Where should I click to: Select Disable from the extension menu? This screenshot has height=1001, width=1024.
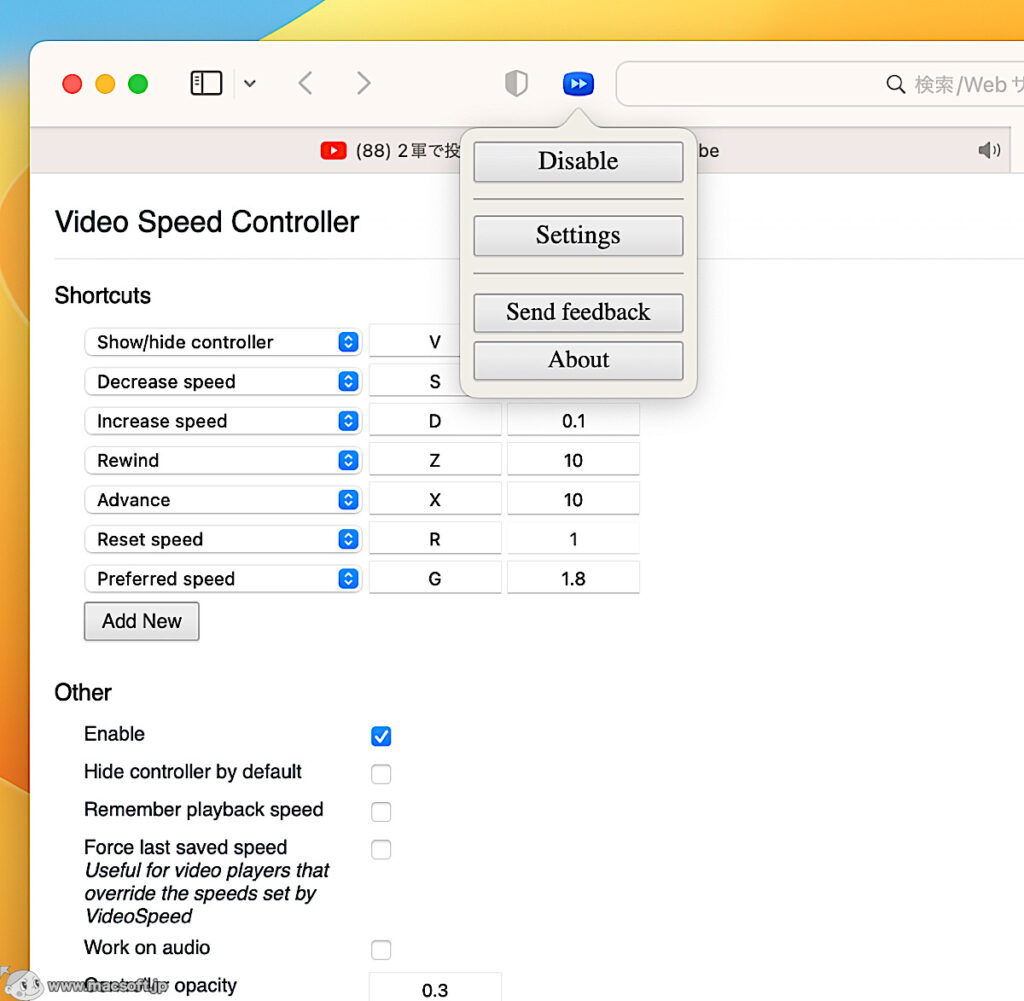pos(578,161)
